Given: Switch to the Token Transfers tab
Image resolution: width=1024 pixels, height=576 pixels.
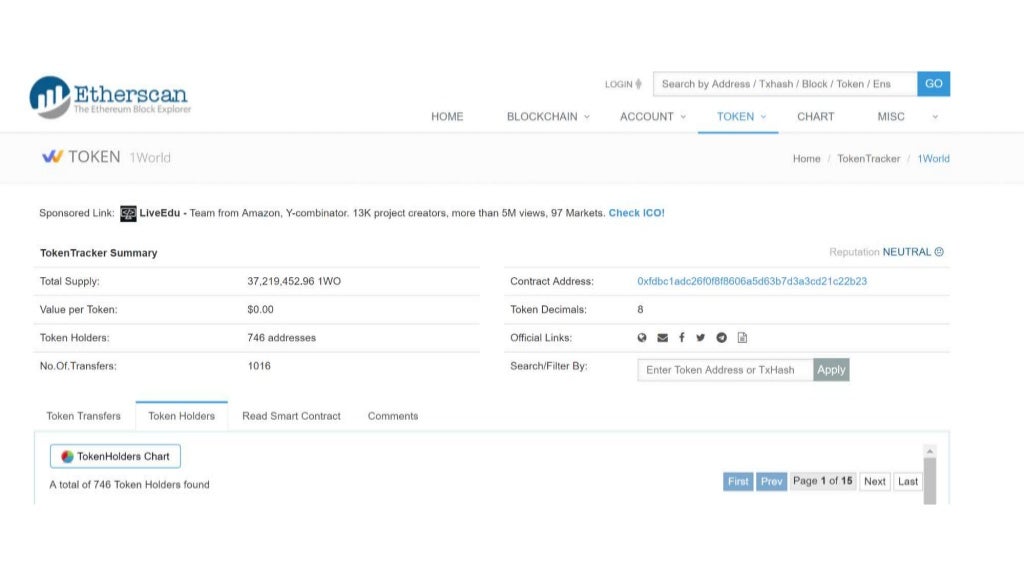Looking at the screenshot, I should click(84, 416).
